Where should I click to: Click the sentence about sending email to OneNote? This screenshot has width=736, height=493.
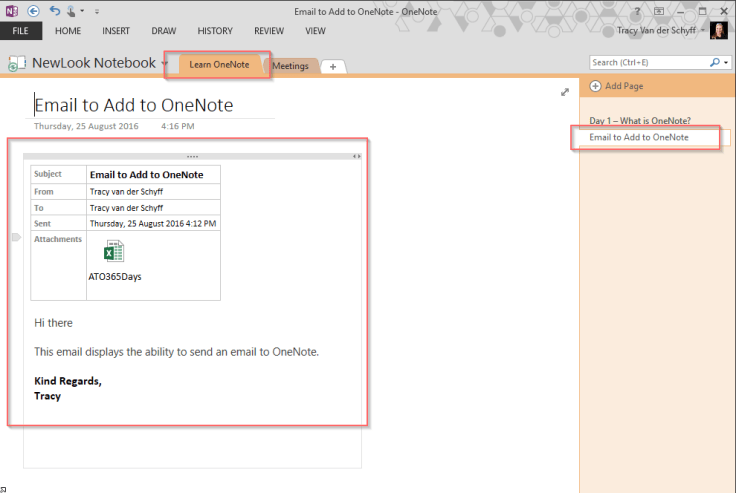pyautogui.click(x=176, y=352)
